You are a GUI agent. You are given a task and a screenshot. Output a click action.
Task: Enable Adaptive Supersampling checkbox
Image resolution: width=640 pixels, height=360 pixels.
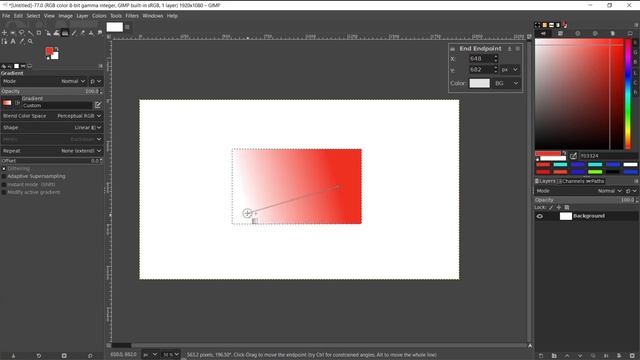pos(4,176)
